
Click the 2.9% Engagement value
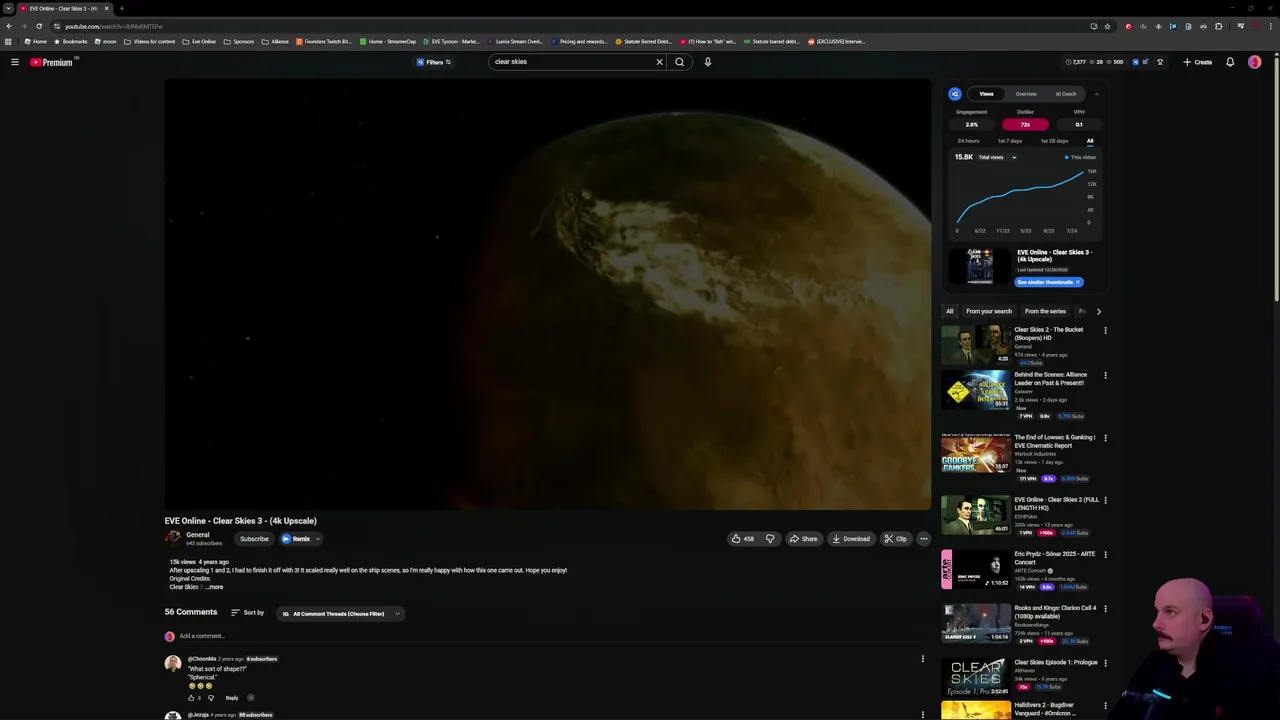(x=971, y=125)
